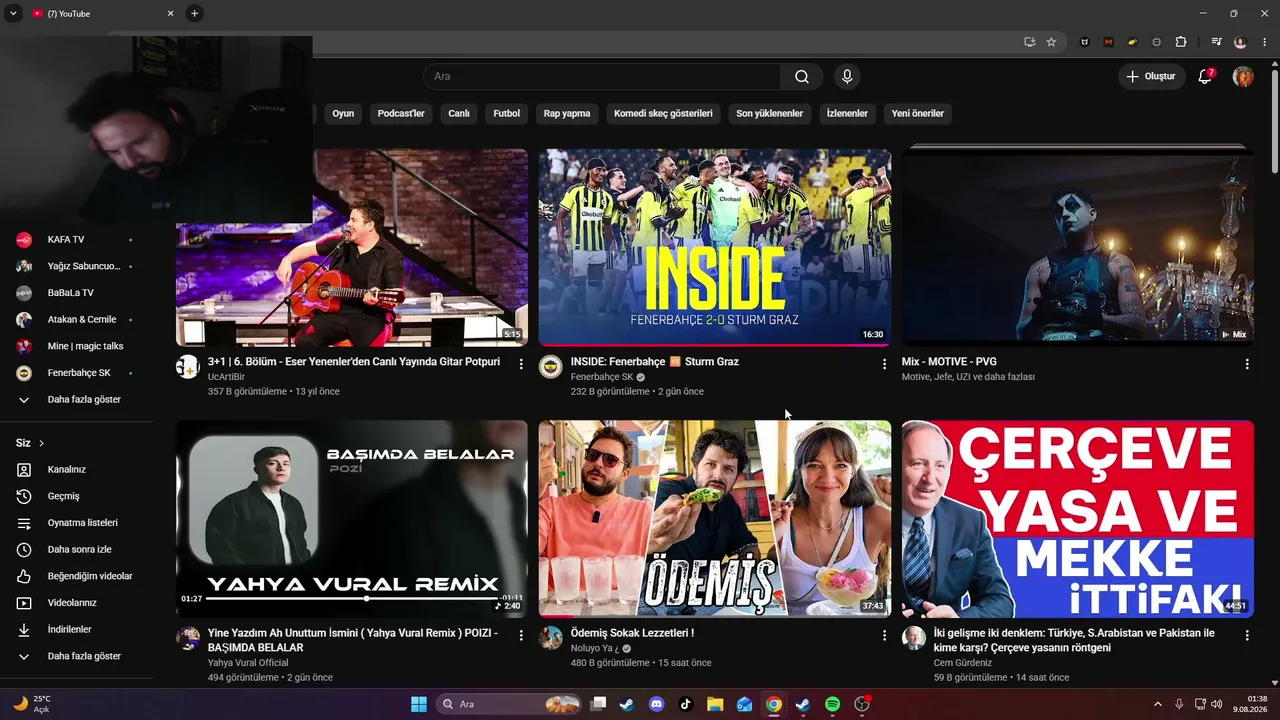Click the Windows Start button
1280x720 pixels.
419,704
